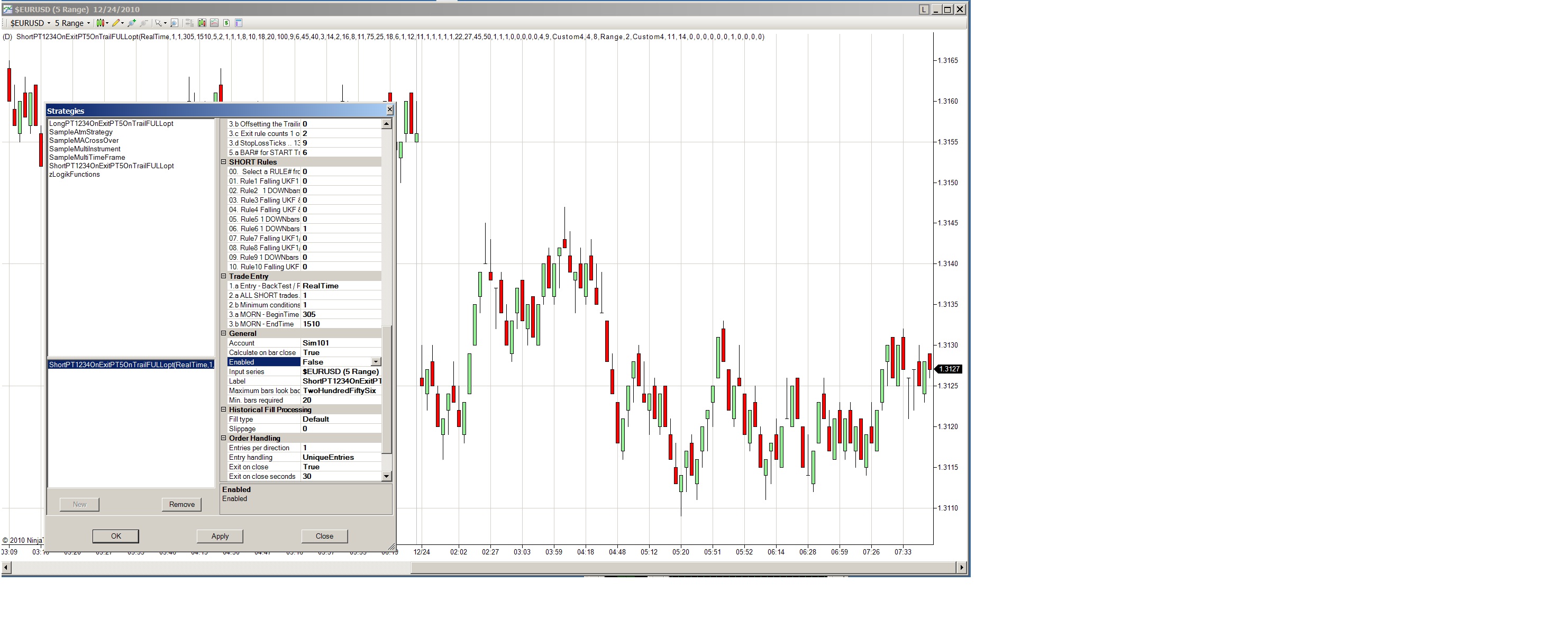Viewport: 1568px width, 637px height.
Task: Collapse the Order Handling category
Action: (x=223, y=439)
